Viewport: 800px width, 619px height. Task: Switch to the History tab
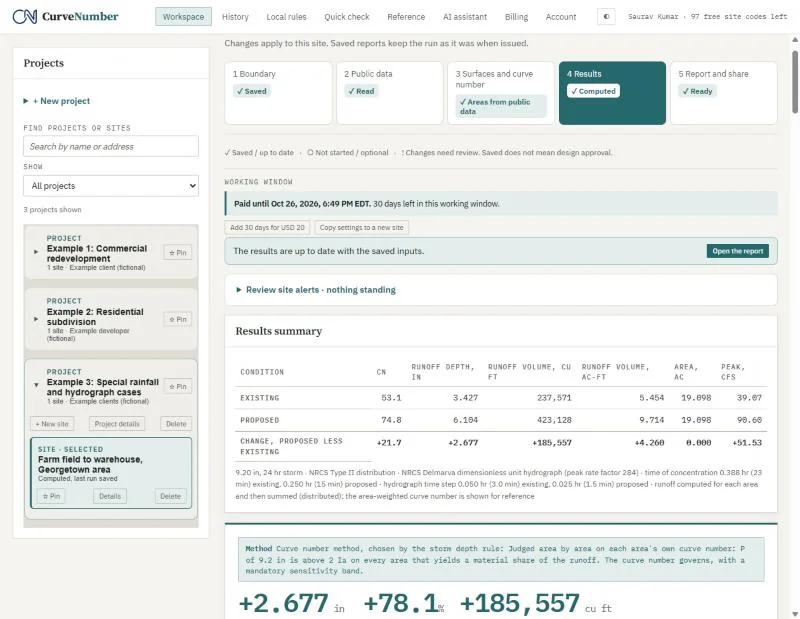click(235, 17)
